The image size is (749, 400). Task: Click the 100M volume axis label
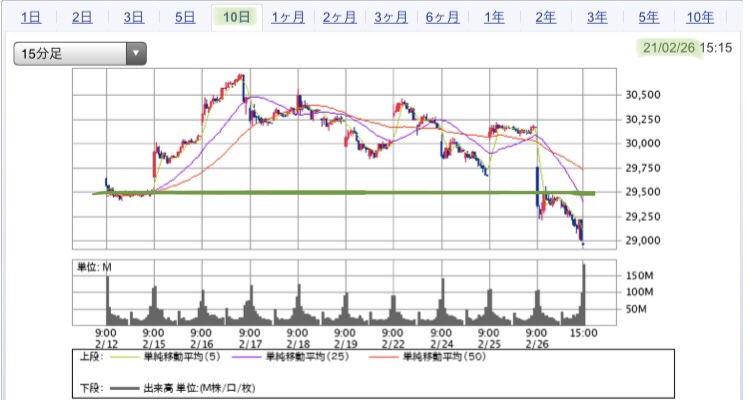click(640, 292)
